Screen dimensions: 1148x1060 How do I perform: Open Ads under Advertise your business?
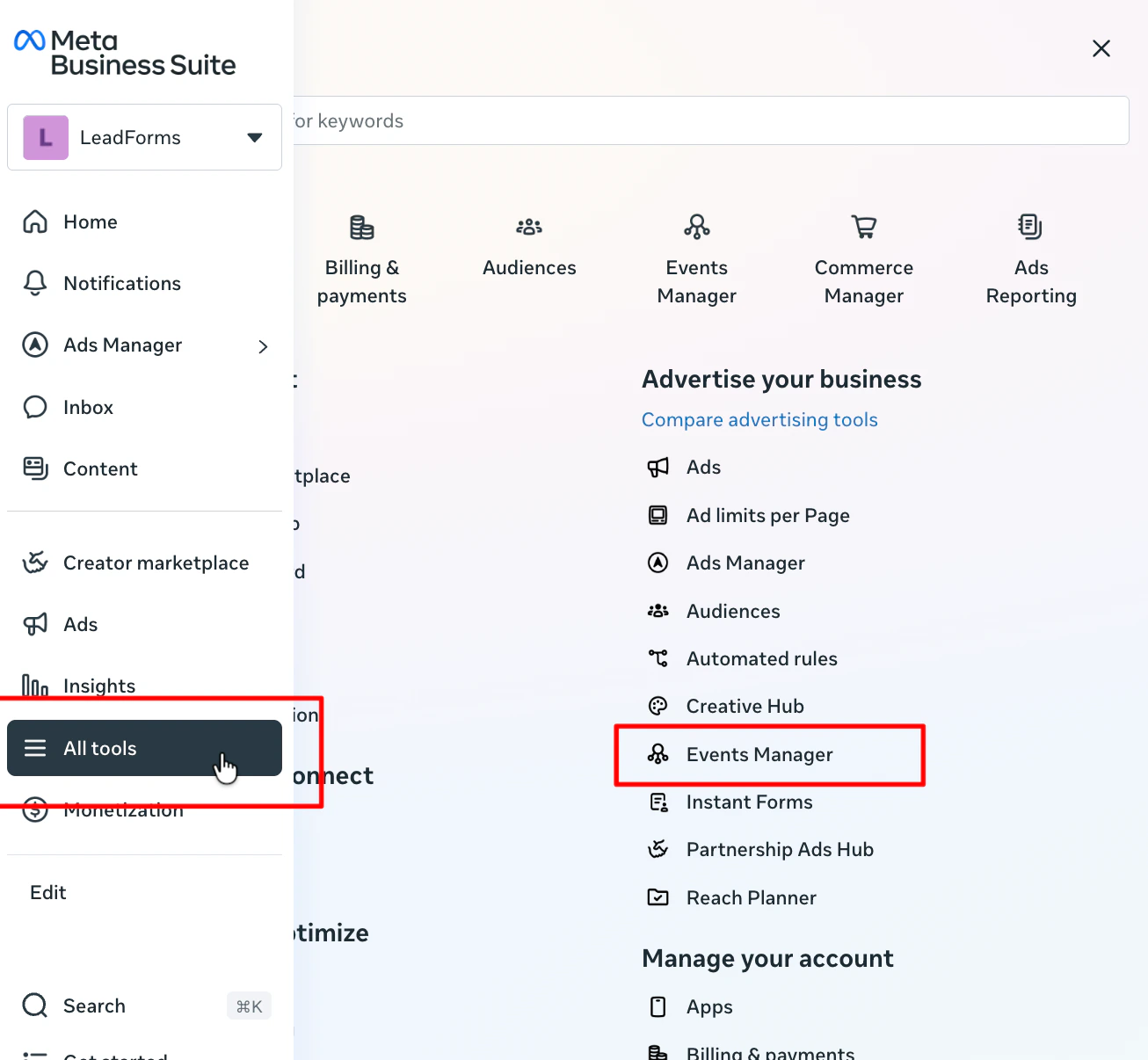(703, 467)
